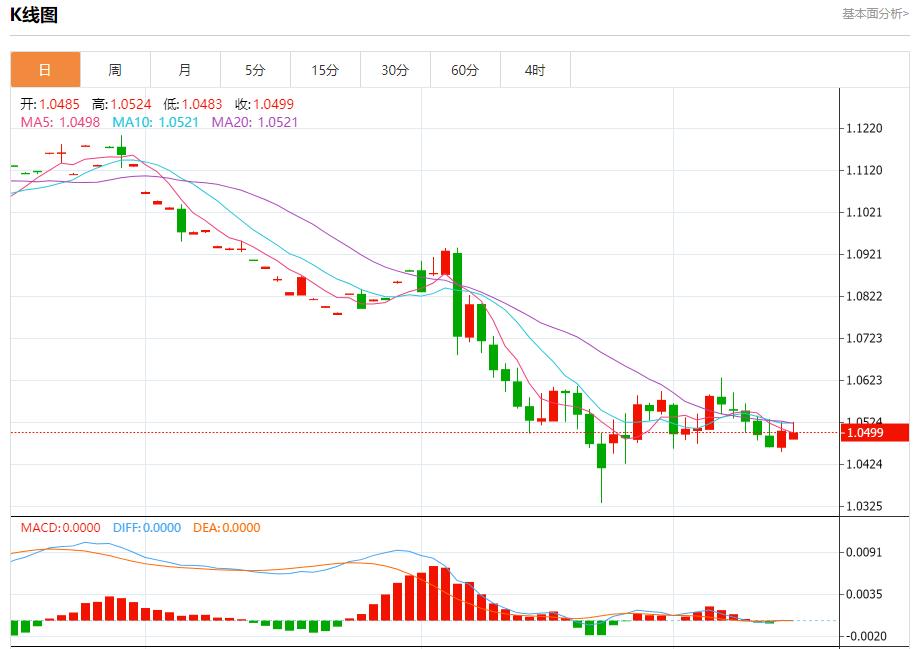This screenshot has height=649, width=917.
Task: Click the 1.1220 price axis label
Action: coord(864,129)
